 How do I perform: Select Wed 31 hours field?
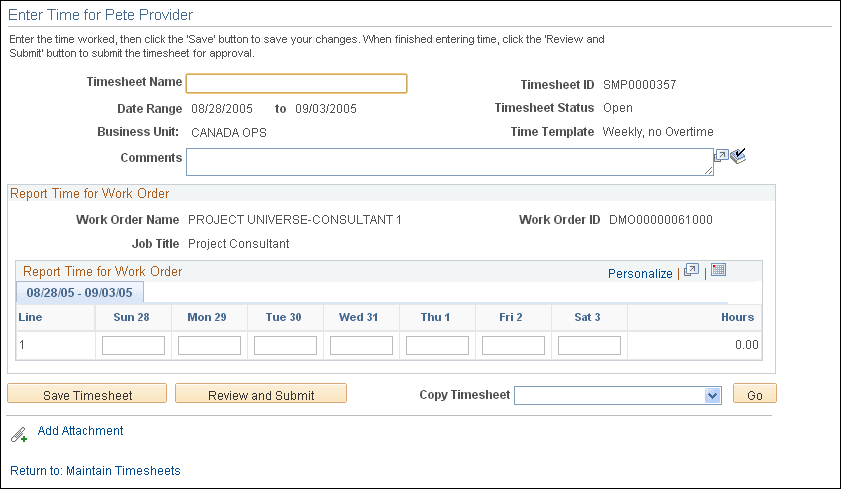tap(362, 345)
